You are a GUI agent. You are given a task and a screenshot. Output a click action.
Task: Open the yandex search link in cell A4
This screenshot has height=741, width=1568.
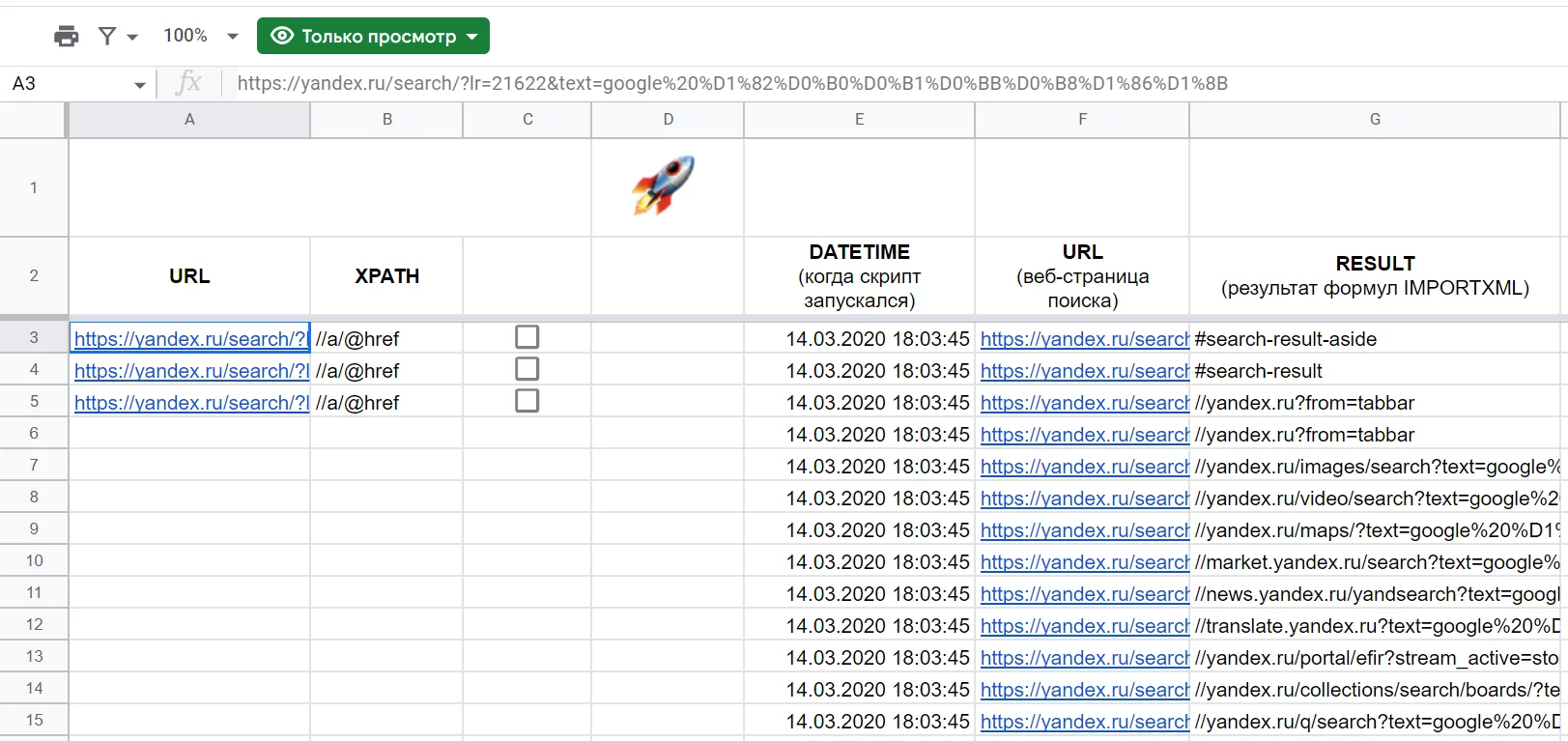(x=191, y=371)
